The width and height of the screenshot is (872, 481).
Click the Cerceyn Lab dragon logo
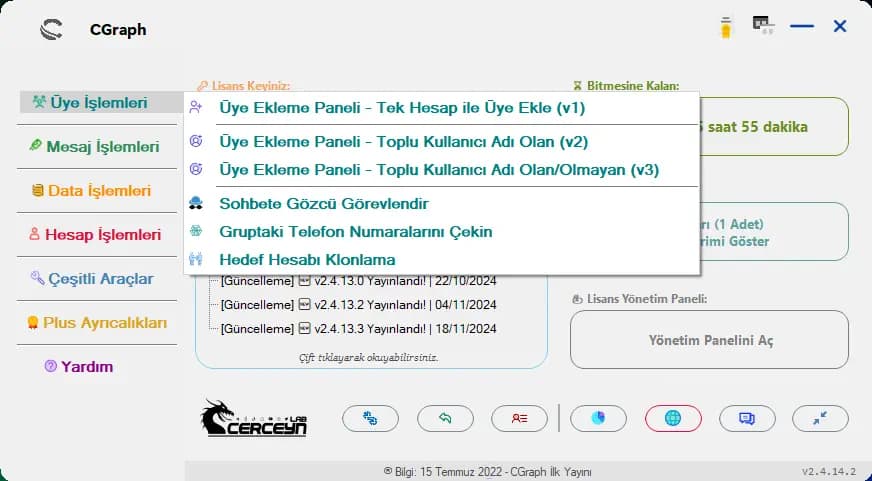point(254,418)
